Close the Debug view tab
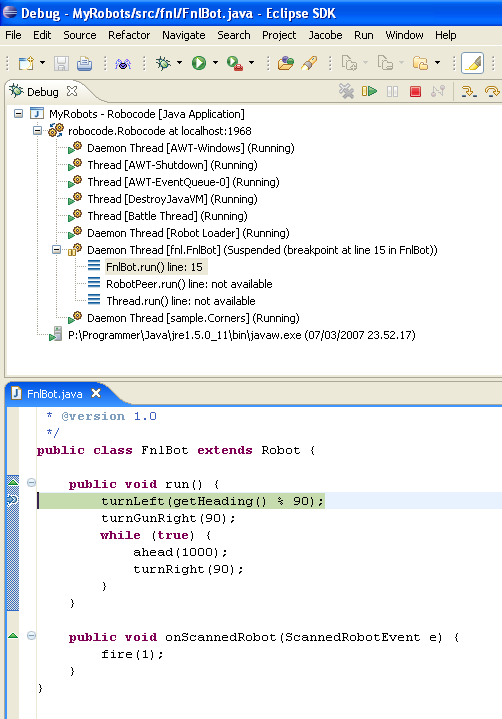The image size is (502, 719). (72, 91)
